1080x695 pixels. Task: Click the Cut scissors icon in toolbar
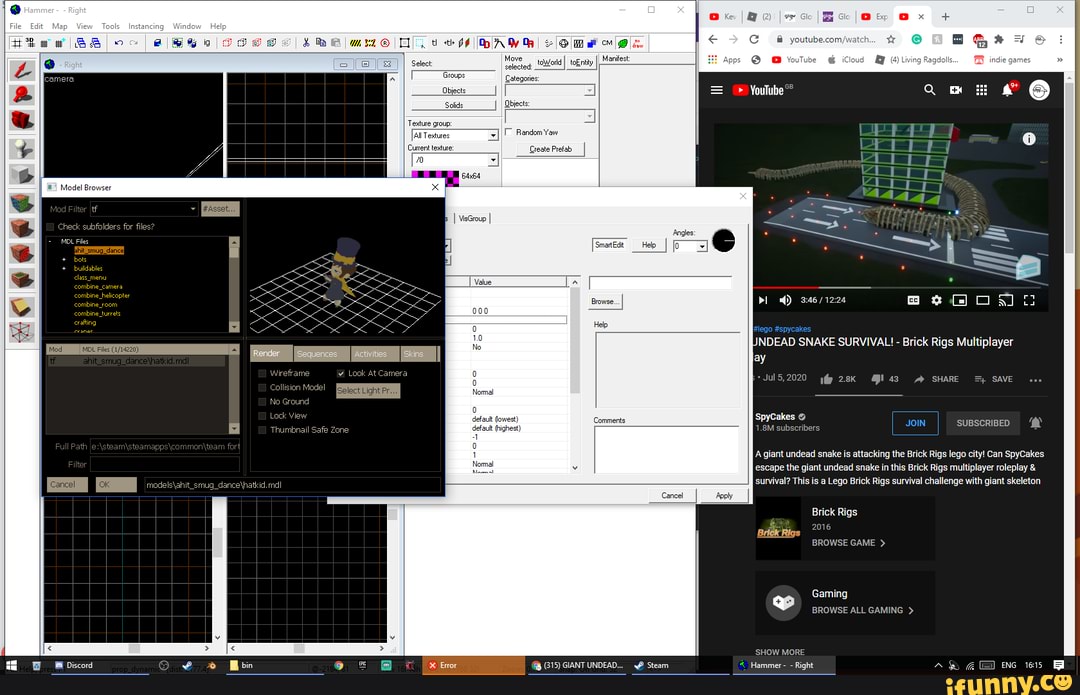[x=306, y=43]
